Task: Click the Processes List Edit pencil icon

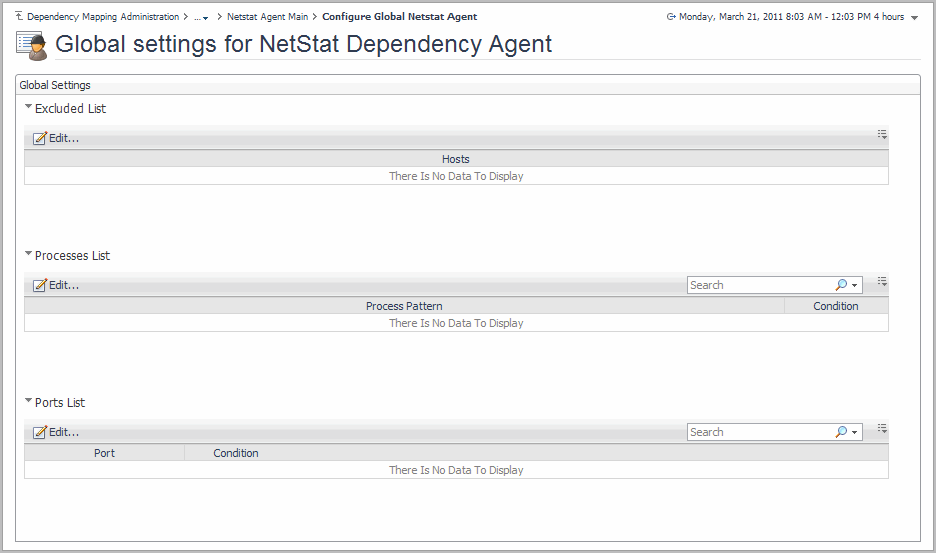Action: tap(40, 286)
